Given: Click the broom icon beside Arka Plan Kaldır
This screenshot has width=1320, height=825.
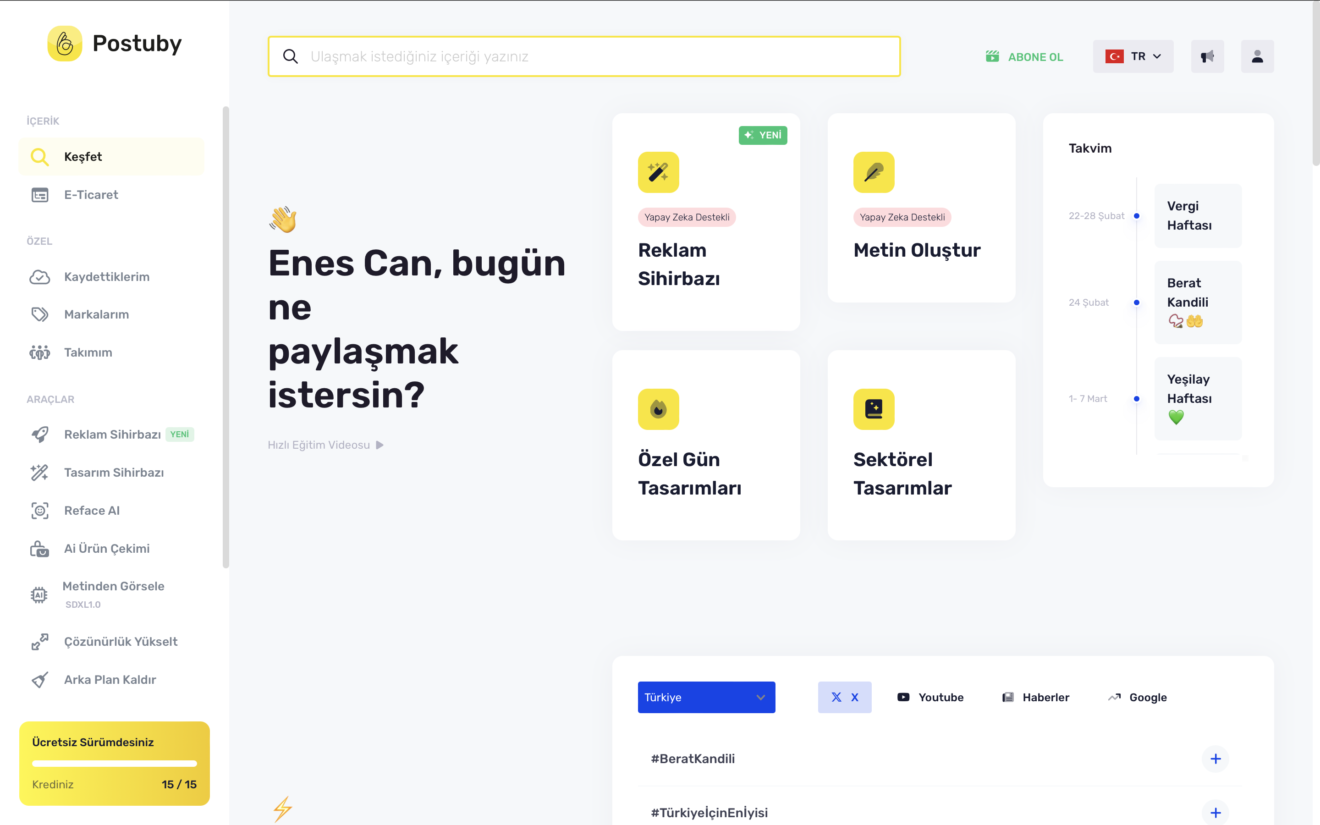Looking at the screenshot, I should (x=40, y=680).
